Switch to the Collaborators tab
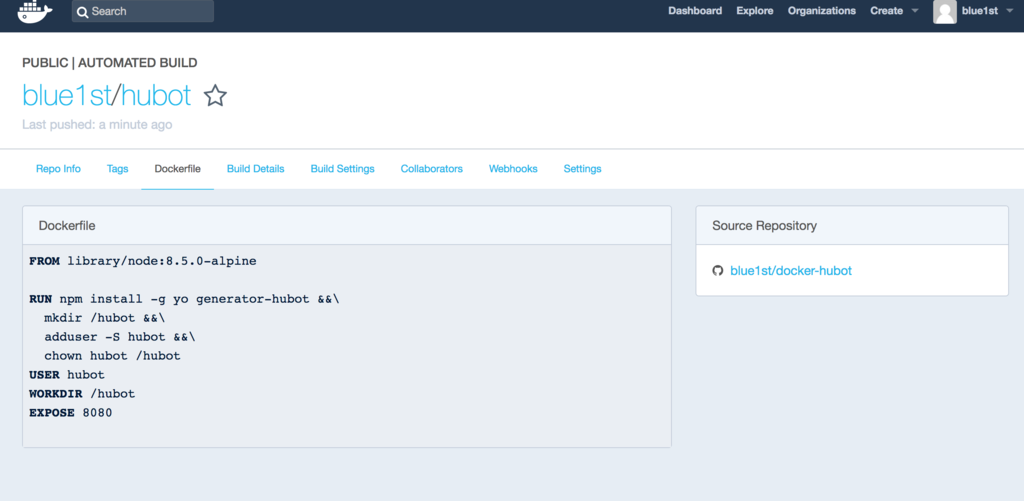The width and height of the screenshot is (1024, 501). point(432,169)
